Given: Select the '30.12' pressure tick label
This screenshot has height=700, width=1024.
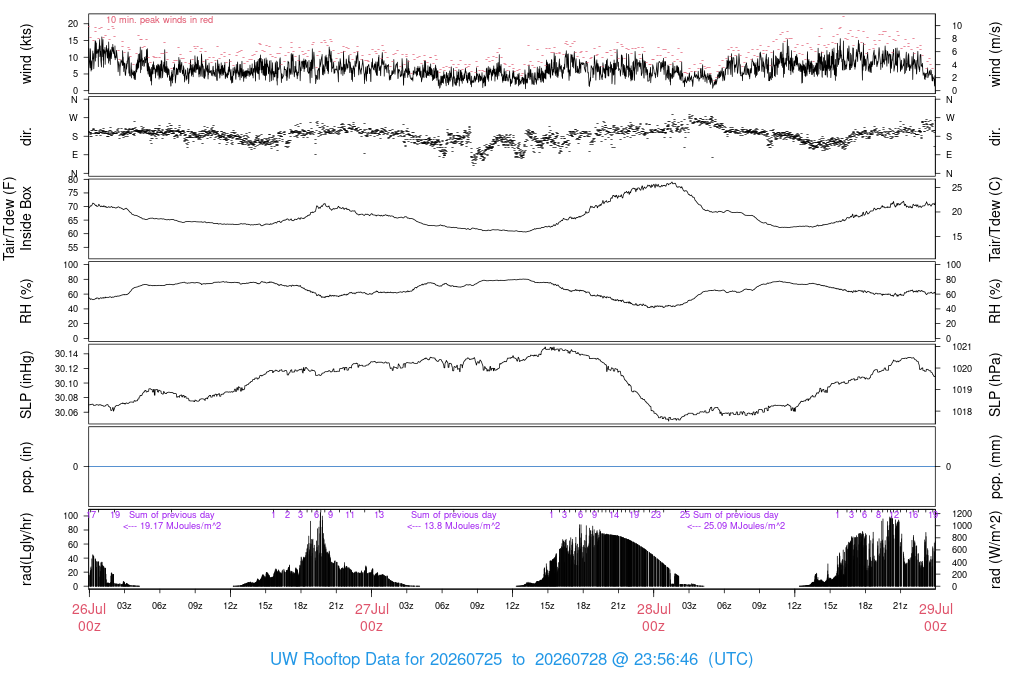Looking at the screenshot, I should pyautogui.click(x=67, y=368).
